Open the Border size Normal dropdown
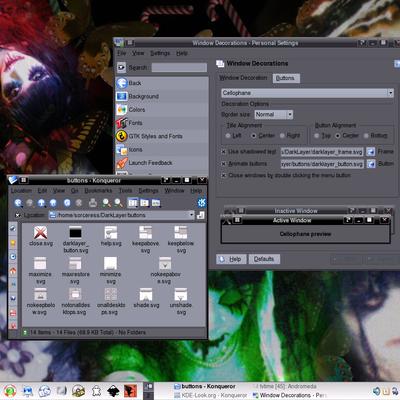400x400 pixels. (x=274, y=115)
